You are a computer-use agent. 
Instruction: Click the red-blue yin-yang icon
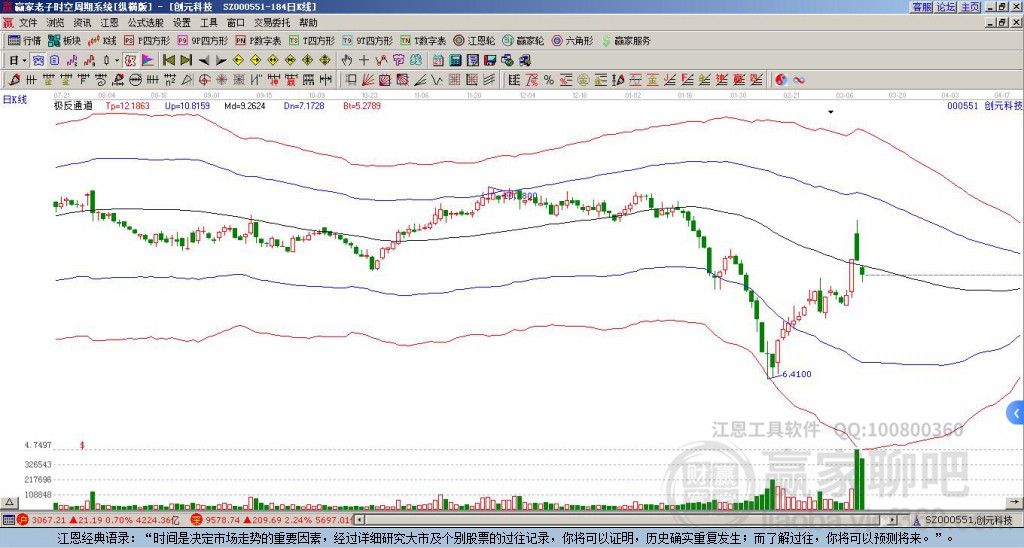click(x=781, y=80)
